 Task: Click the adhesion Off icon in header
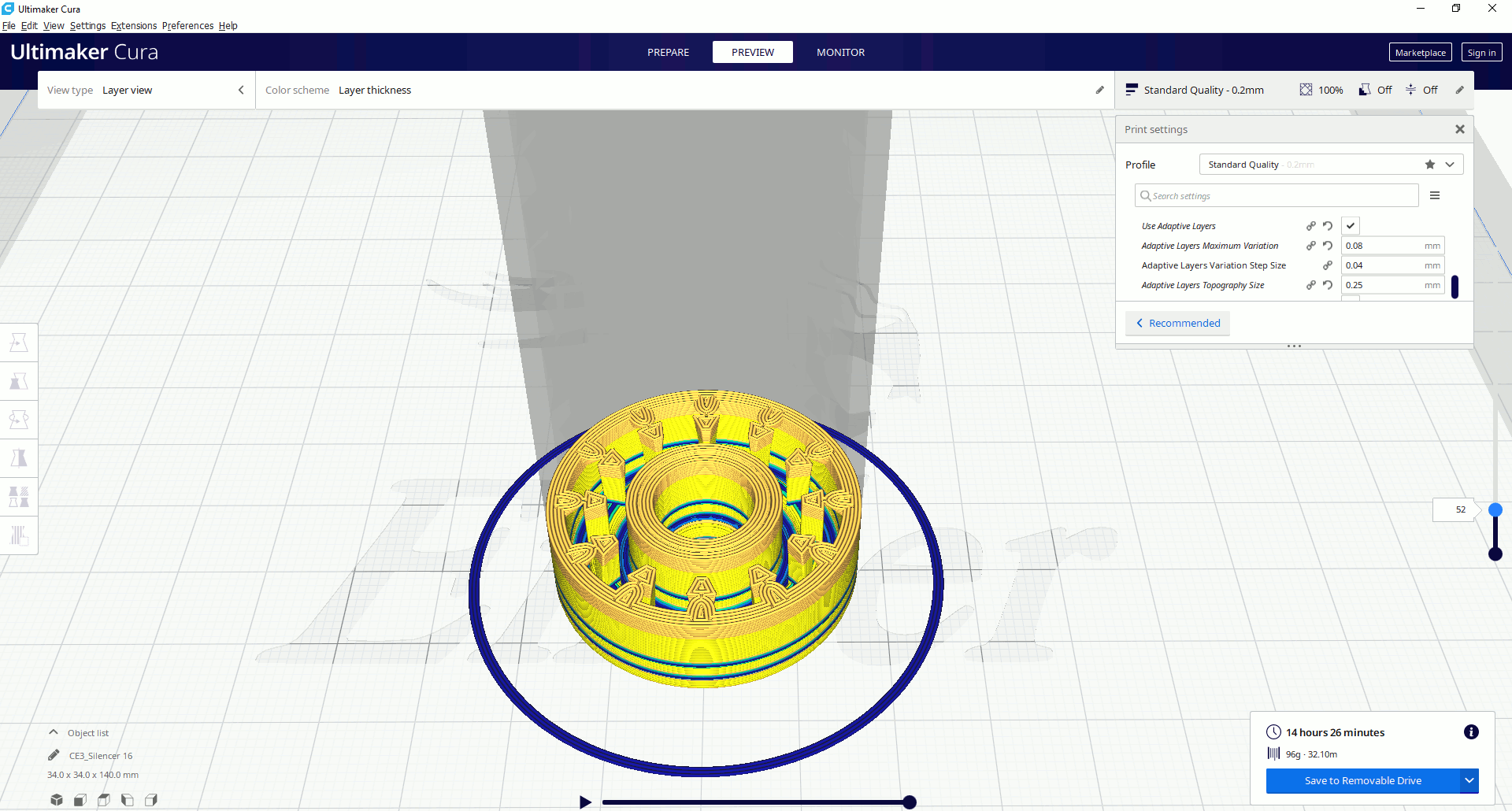pyautogui.click(x=1410, y=90)
